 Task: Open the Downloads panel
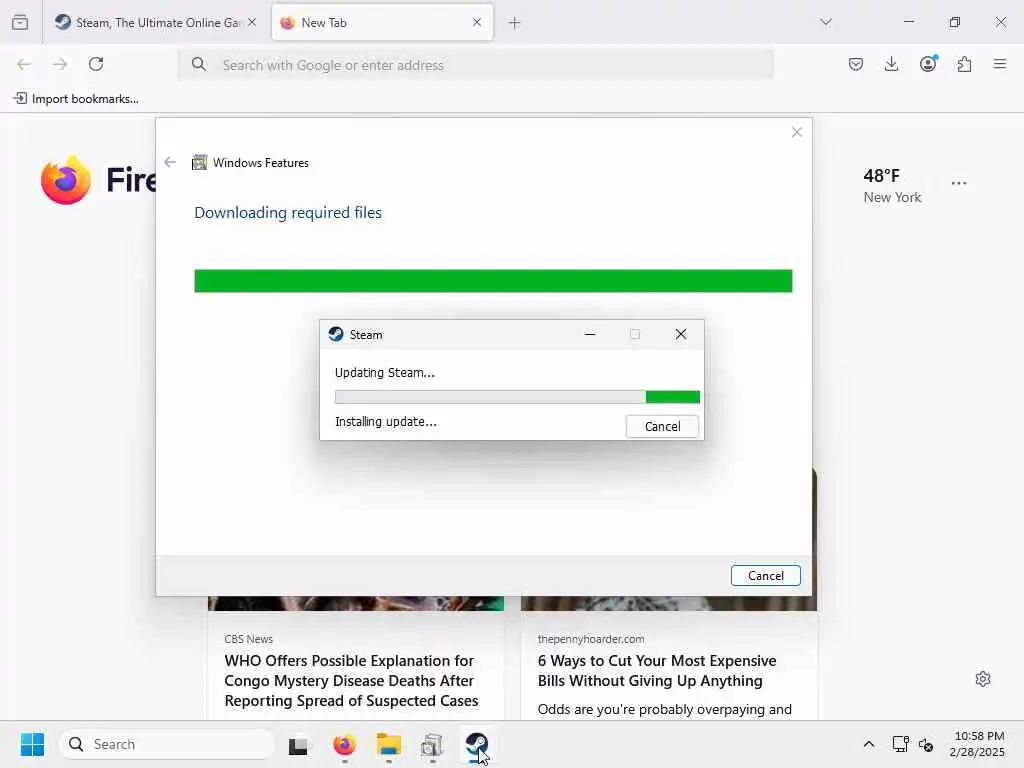891,64
